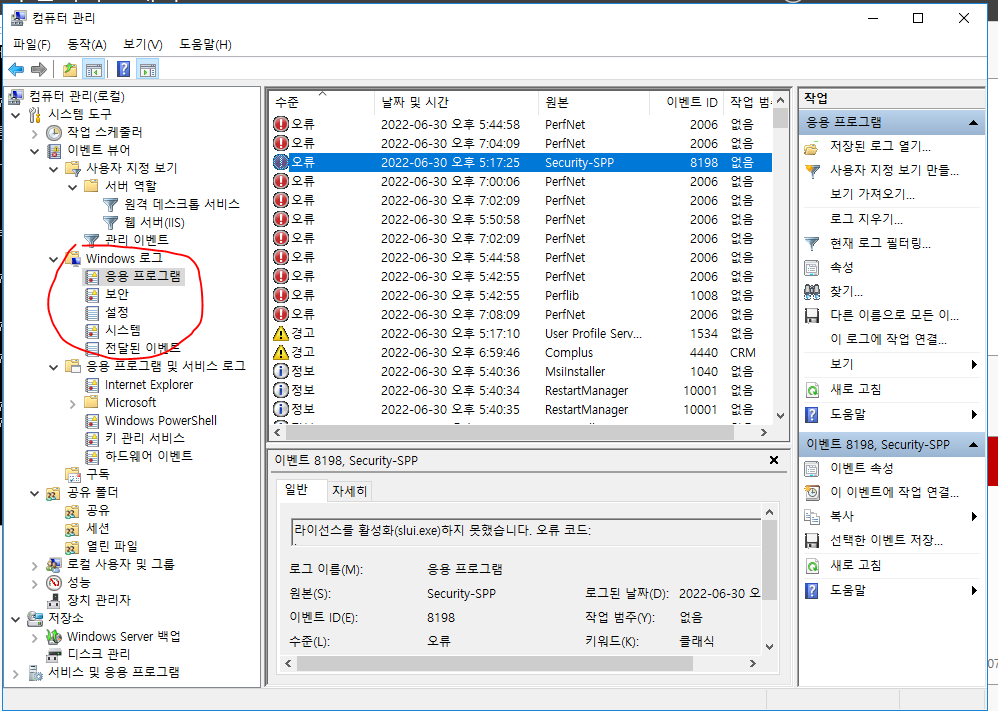This screenshot has width=998, height=711.
Task: Open the 파일(F) menu
Action: 32,45
